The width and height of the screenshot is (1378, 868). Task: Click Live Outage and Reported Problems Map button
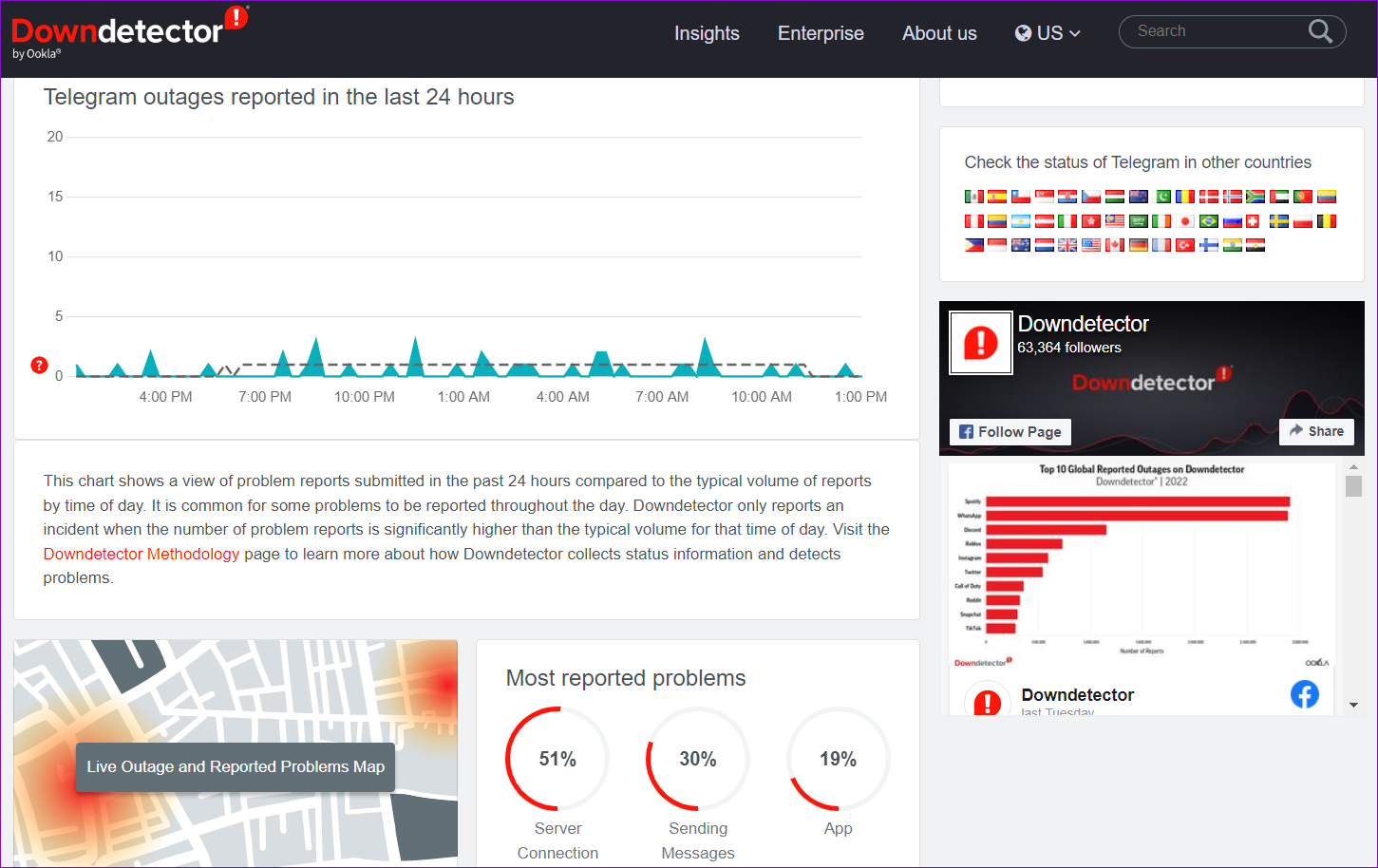236,766
